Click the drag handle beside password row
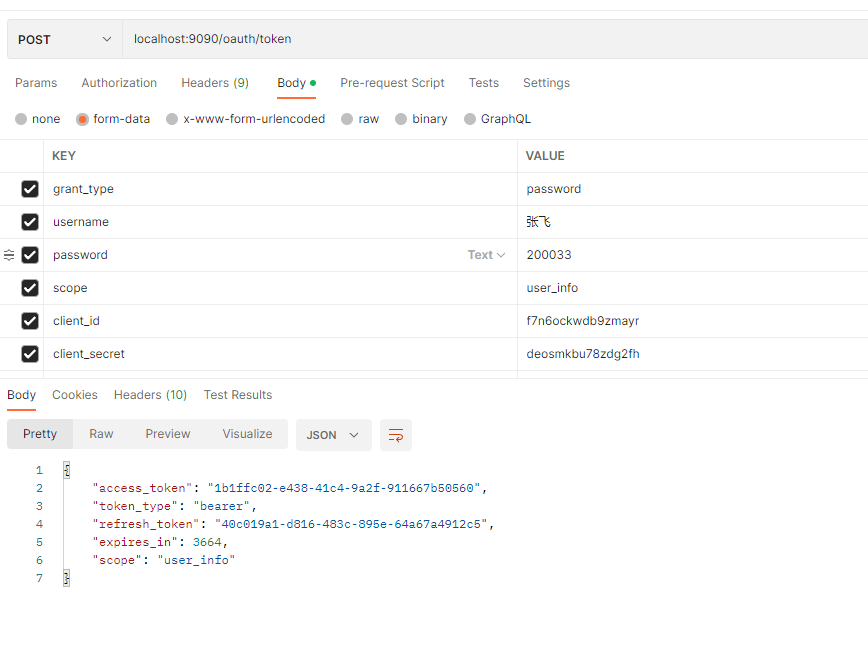 click(9, 255)
